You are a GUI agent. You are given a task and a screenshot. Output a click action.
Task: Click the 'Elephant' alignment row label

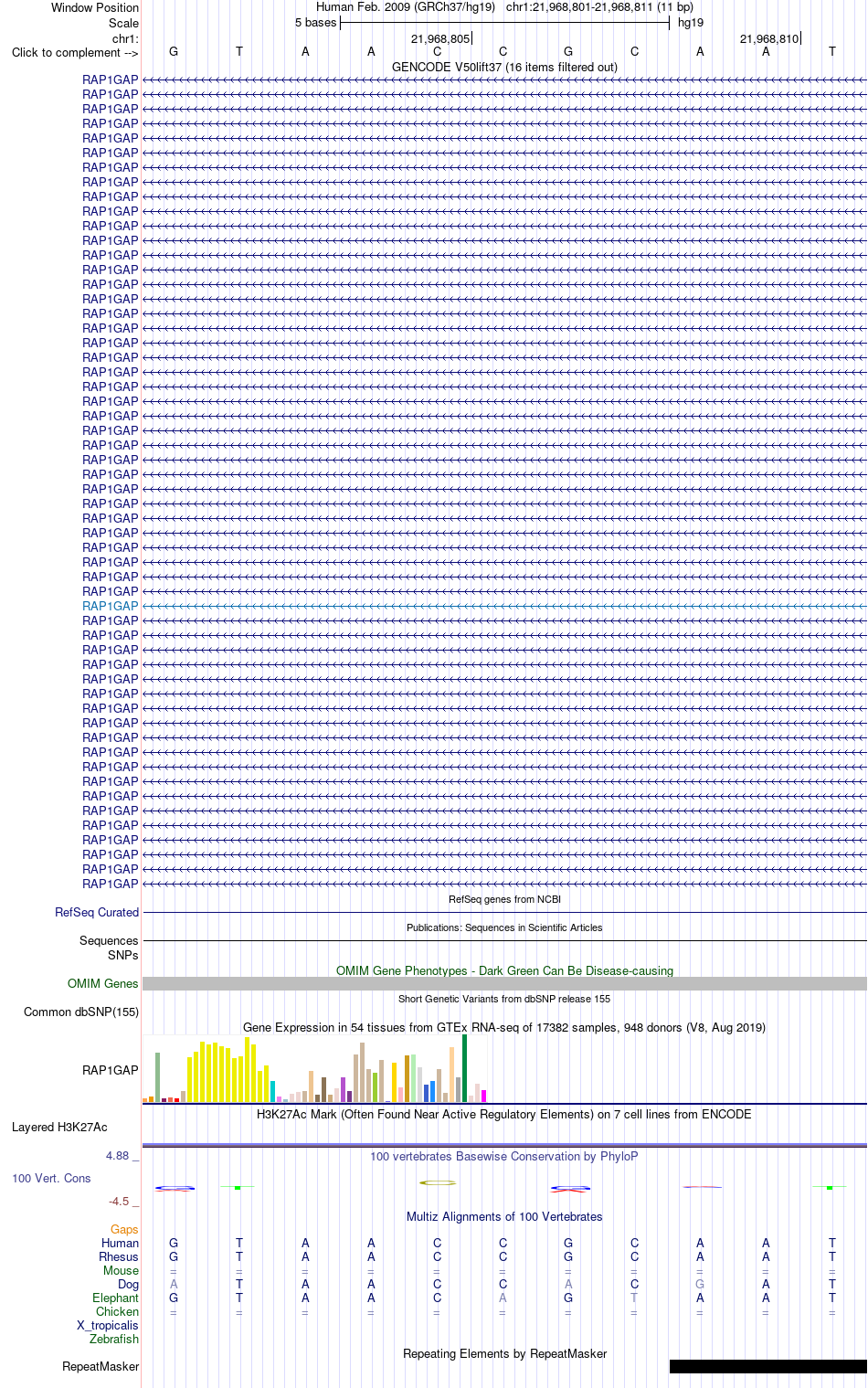point(116,1298)
